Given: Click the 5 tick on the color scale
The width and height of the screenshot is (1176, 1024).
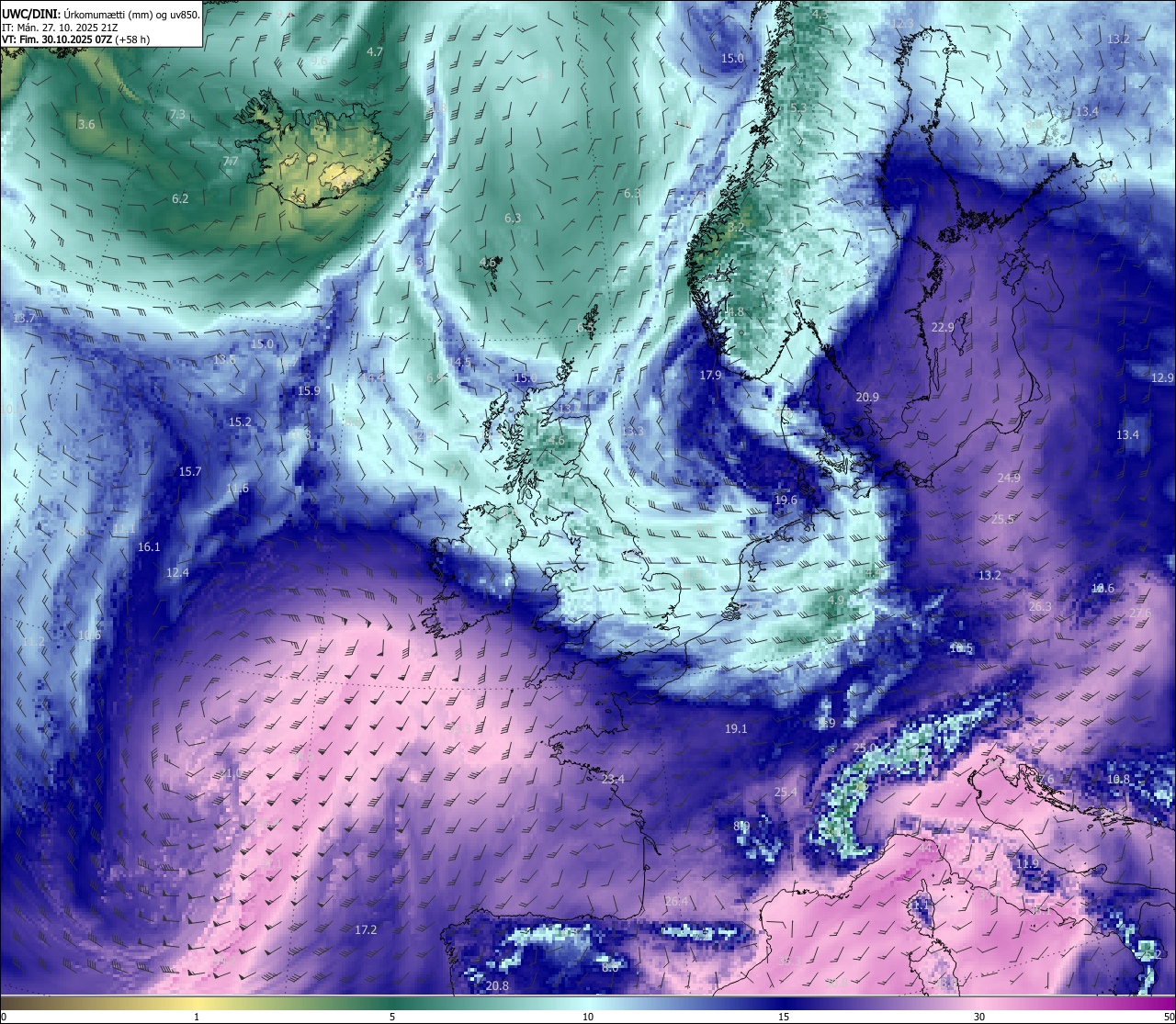Looking at the screenshot, I should (x=392, y=1017).
